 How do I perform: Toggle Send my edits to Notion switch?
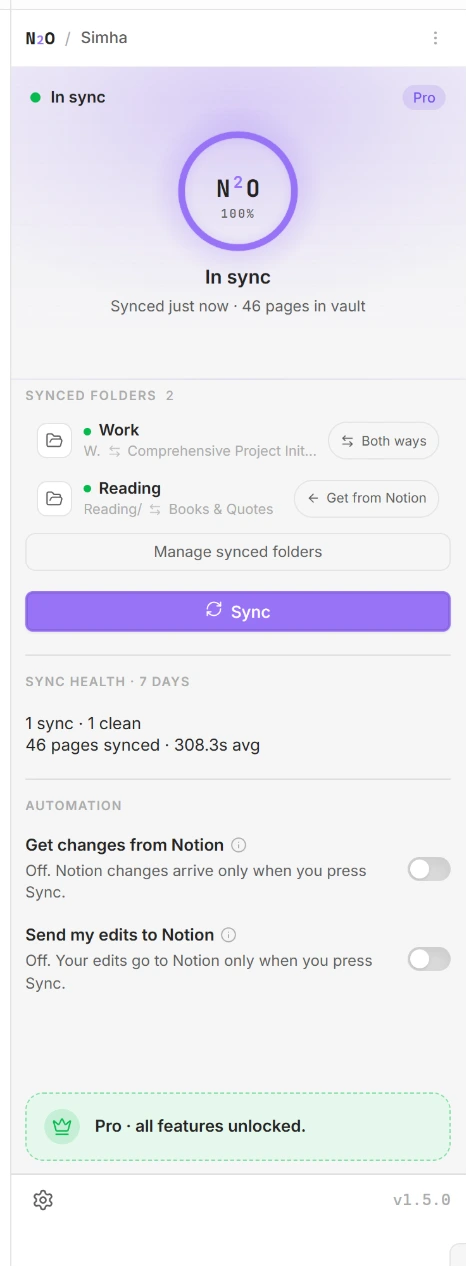pyautogui.click(x=429, y=959)
